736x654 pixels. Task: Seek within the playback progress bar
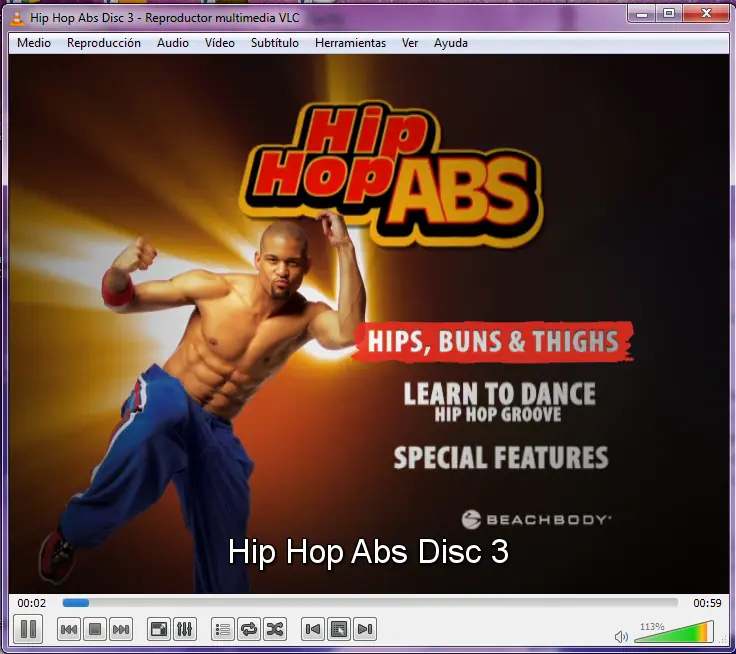coord(370,603)
